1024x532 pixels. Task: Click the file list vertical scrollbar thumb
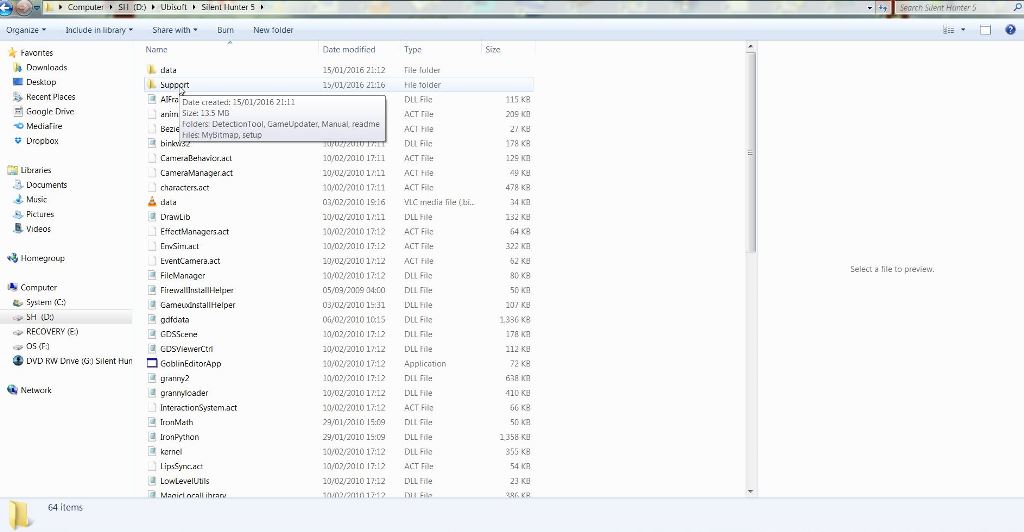[x=750, y=153]
